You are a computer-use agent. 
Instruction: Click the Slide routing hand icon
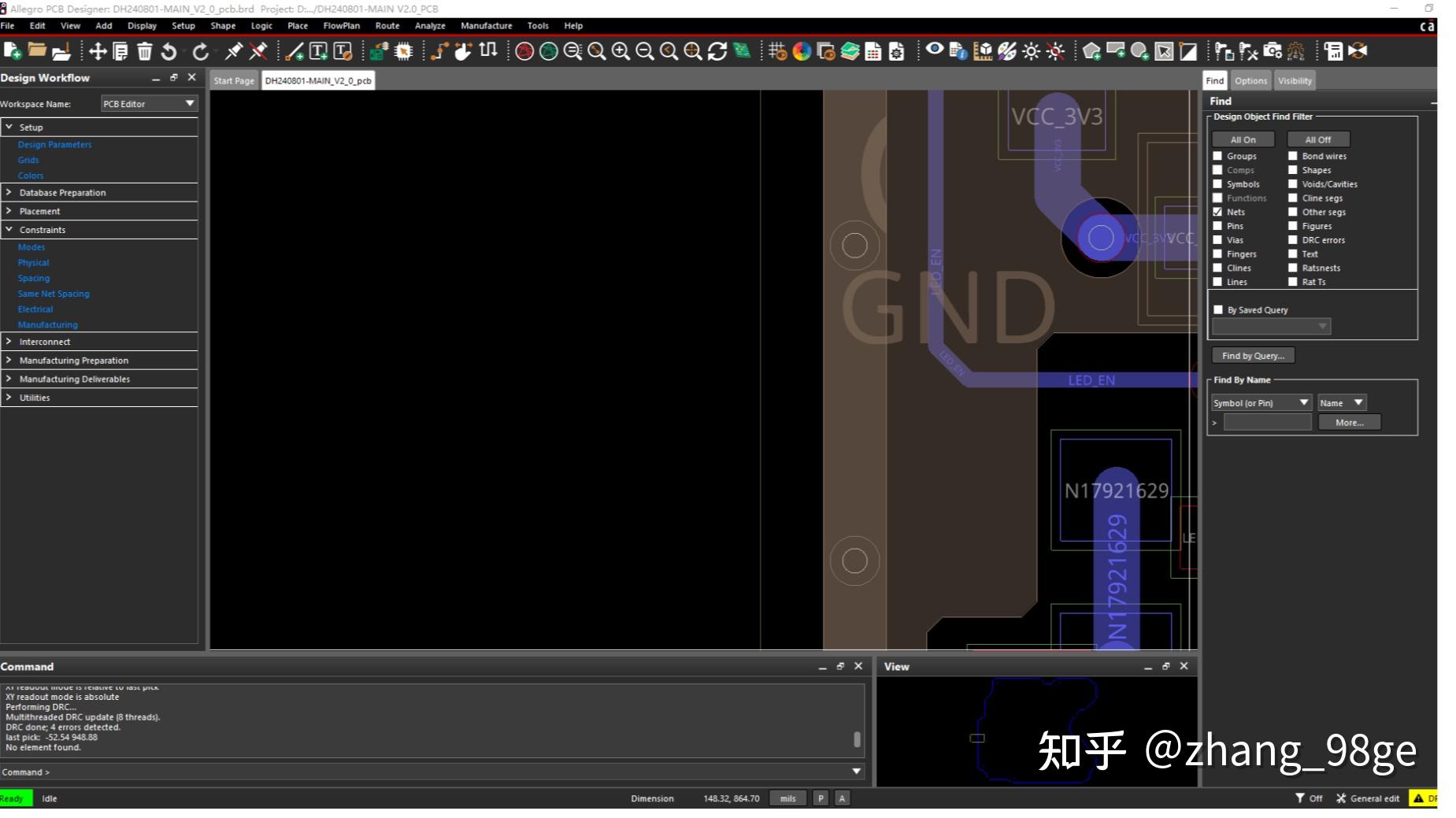point(463,51)
